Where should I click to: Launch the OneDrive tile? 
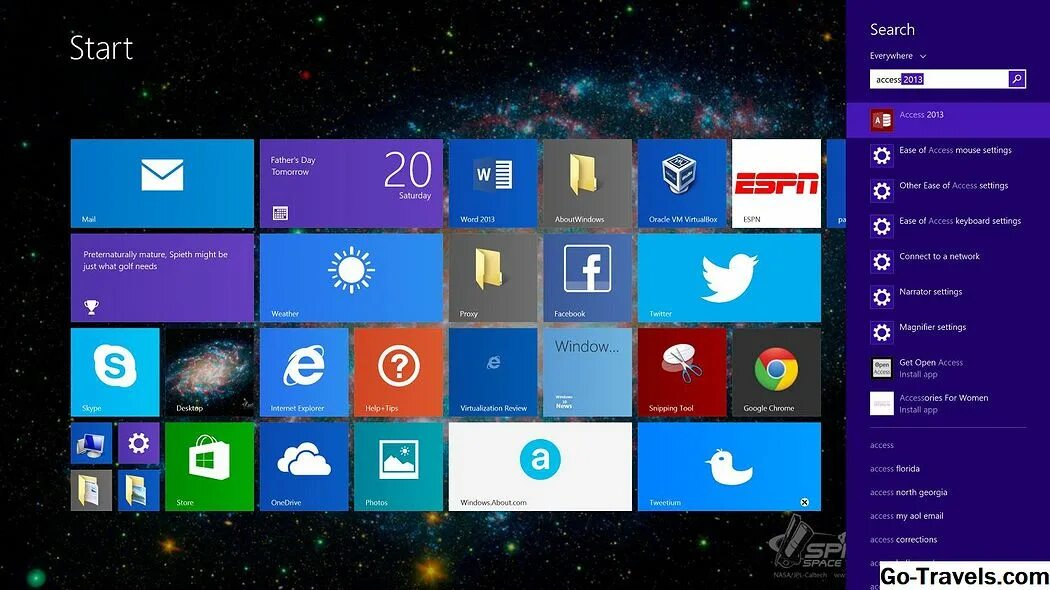coord(304,467)
